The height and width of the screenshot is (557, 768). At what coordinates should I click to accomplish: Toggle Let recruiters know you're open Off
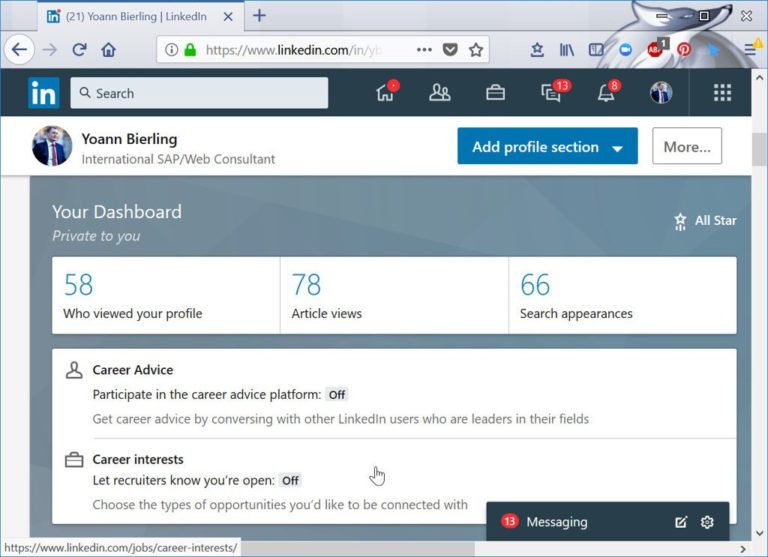click(x=290, y=480)
